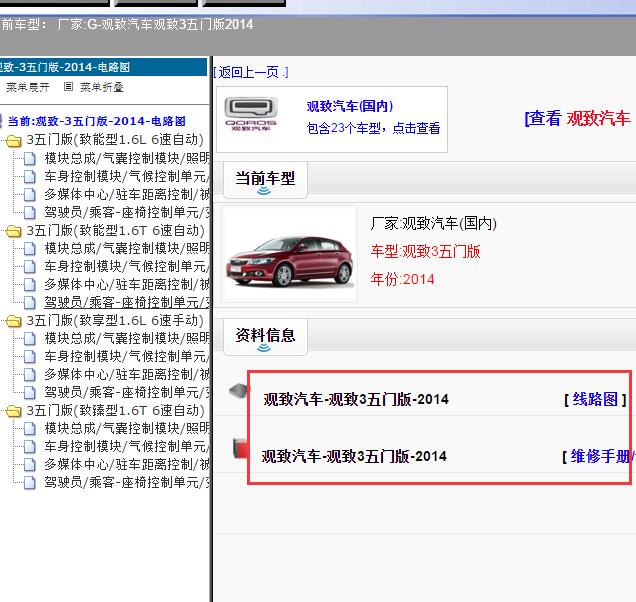Click document icon of 多媒体中心 in 致能型1.6L folder
Viewport: 636px width, 602px height.
pos(30,195)
